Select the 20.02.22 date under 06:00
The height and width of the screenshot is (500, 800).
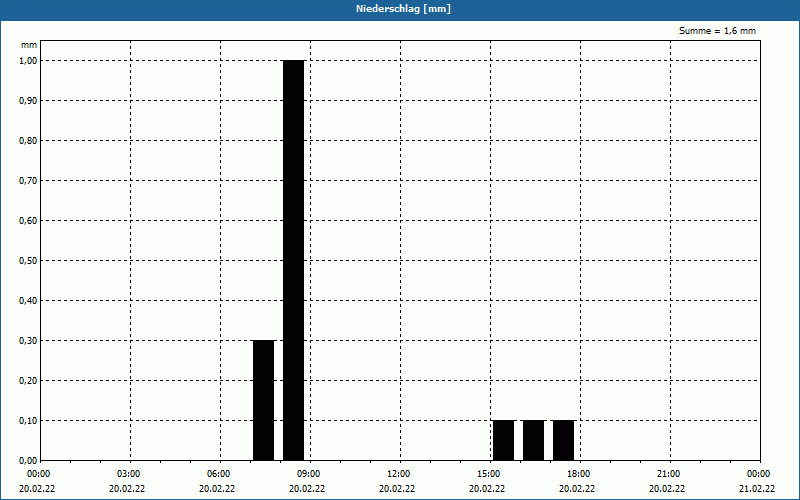217,489
